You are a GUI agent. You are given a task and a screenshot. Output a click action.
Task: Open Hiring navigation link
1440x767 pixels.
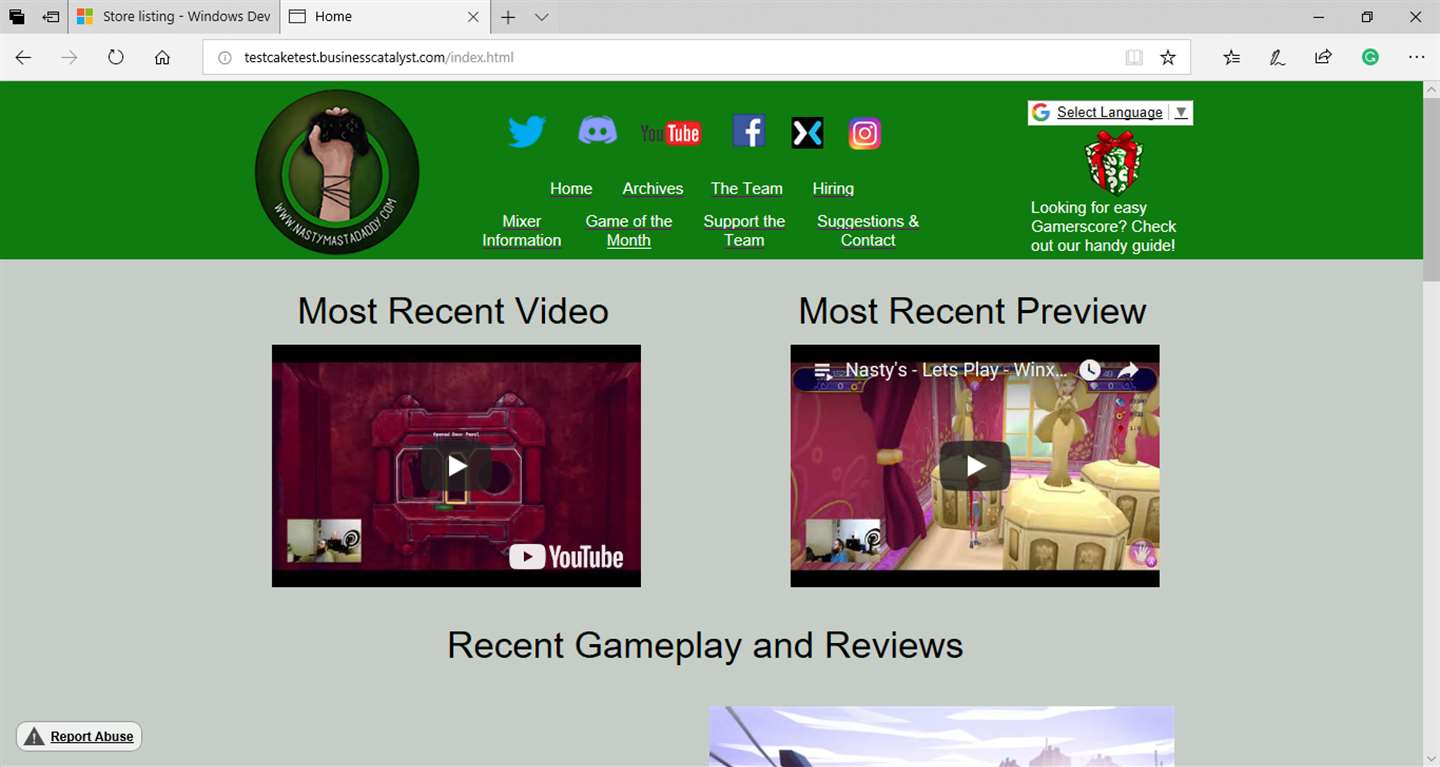(x=833, y=189)
